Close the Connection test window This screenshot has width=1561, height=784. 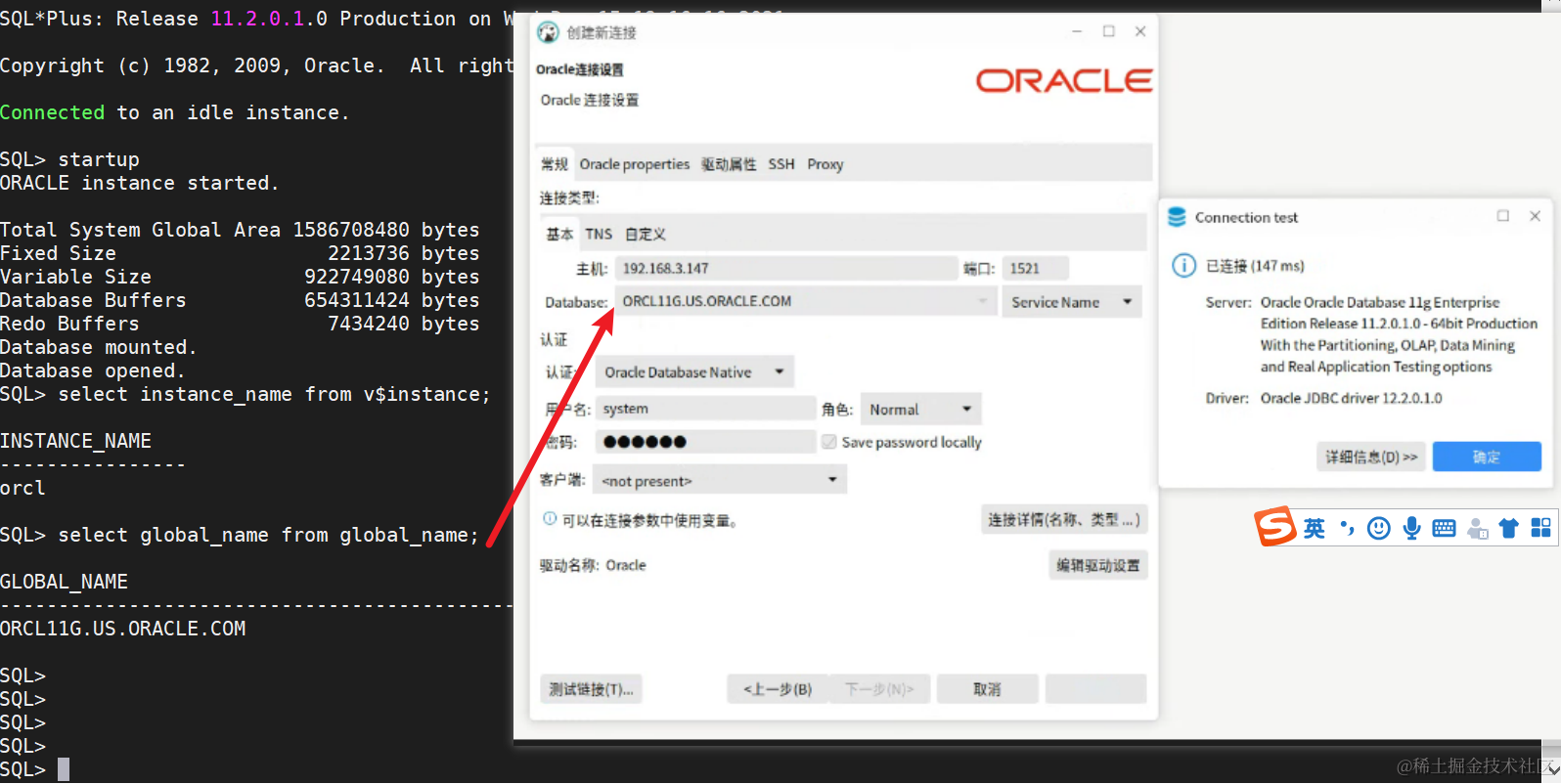(x=1536, y=216)
